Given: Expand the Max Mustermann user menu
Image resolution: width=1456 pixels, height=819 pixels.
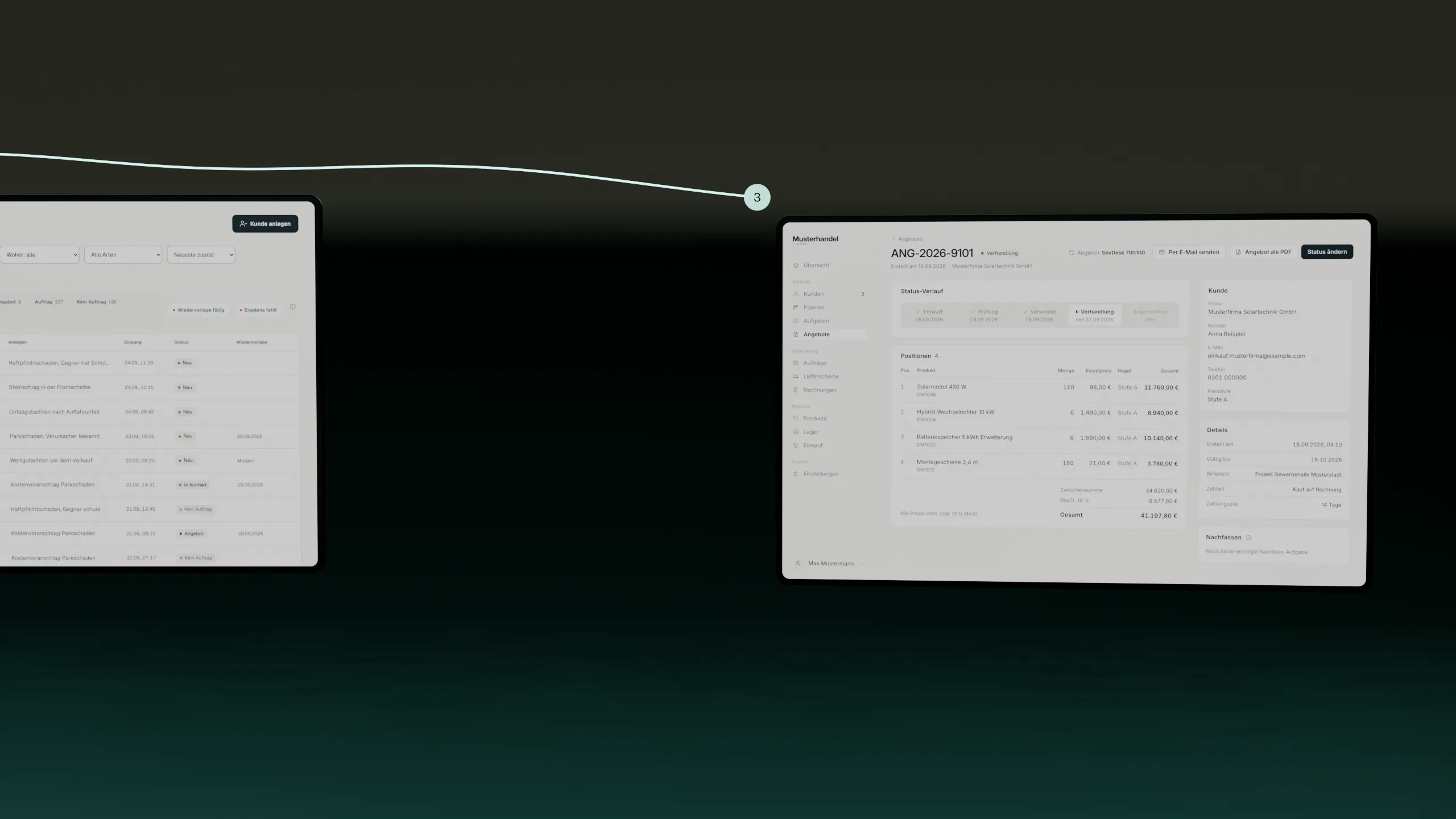Looking at the screenshot, I should pos(829,564).
